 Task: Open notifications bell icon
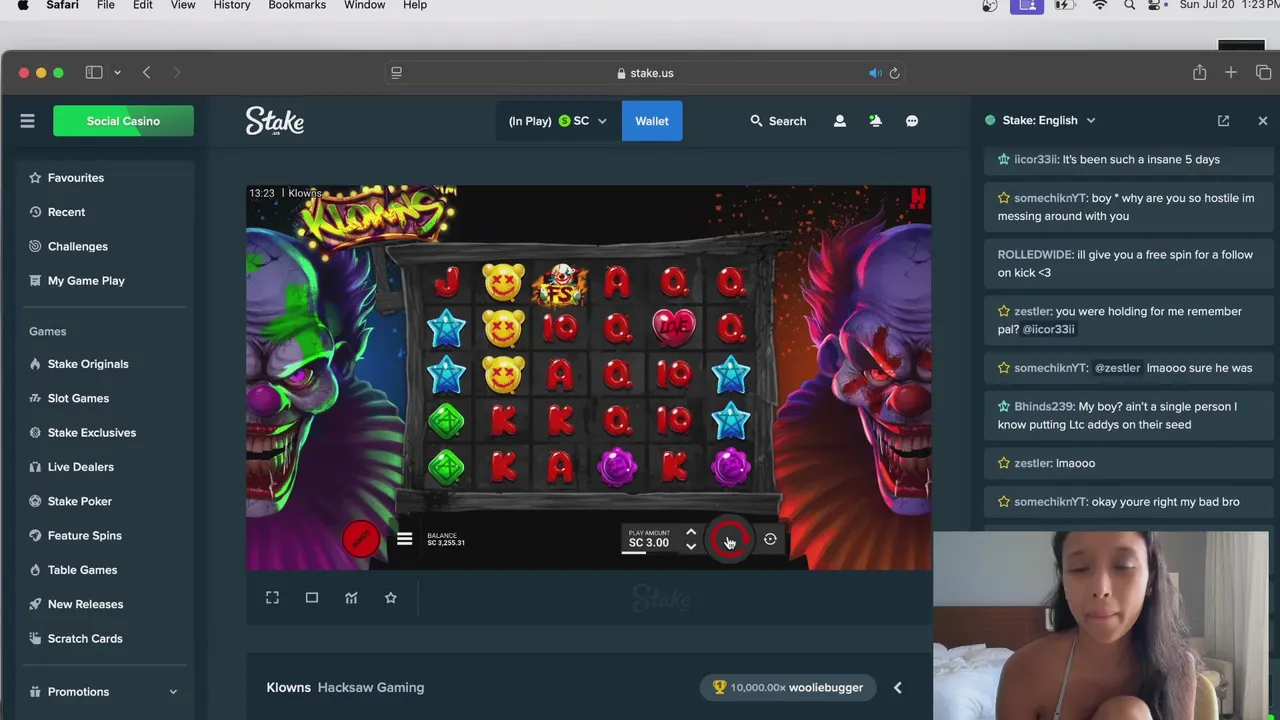point(875,121)
